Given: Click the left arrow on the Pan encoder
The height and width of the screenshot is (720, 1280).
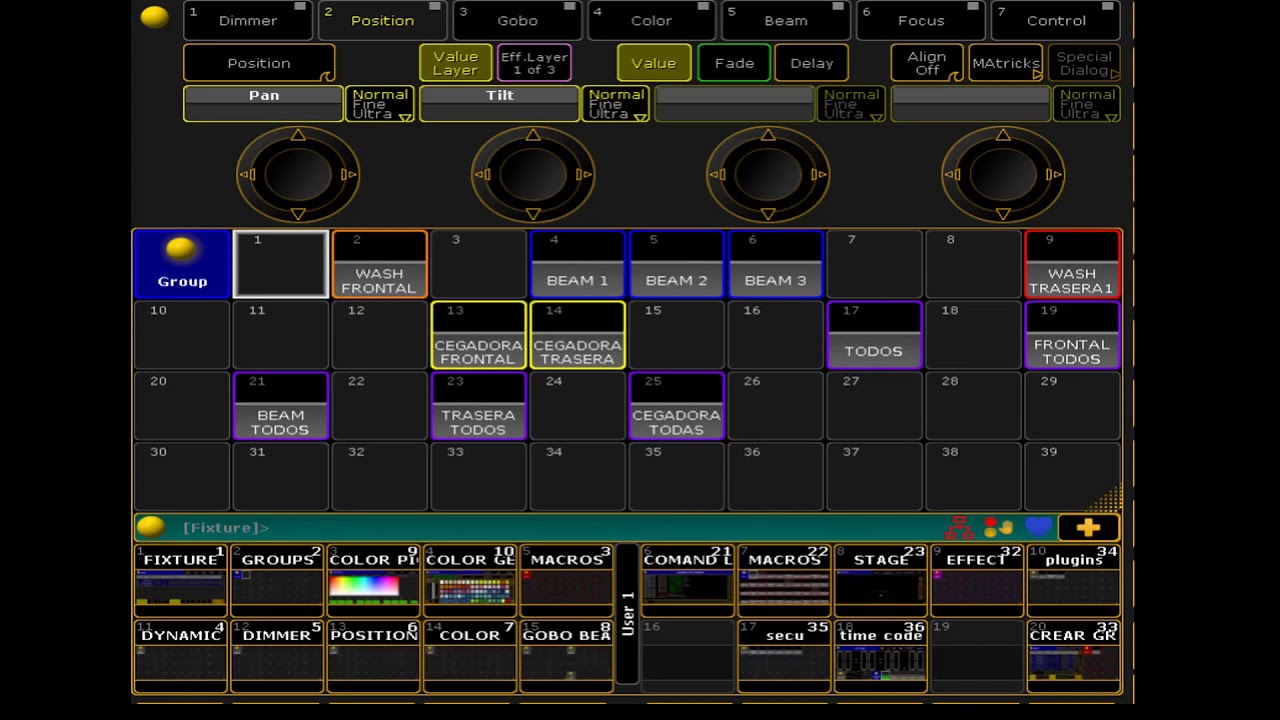Looking at the screenshot, I should [x=246, y=174].
